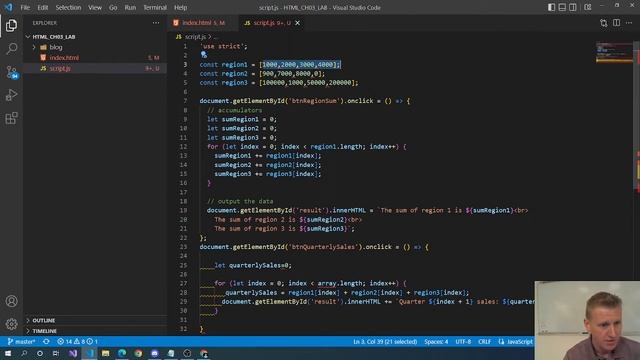The height and width of the screenshot is (360, 640).
Task: Open the Run and Debug view
Action: click(11, 95)
